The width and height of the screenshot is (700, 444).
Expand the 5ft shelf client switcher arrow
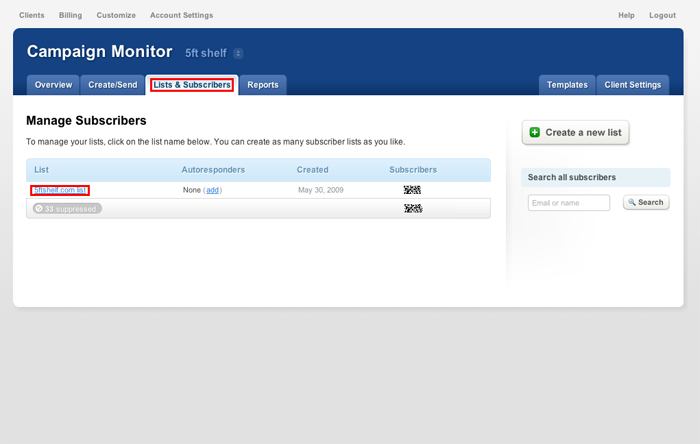pyautogui.click(x=238, y=54)
